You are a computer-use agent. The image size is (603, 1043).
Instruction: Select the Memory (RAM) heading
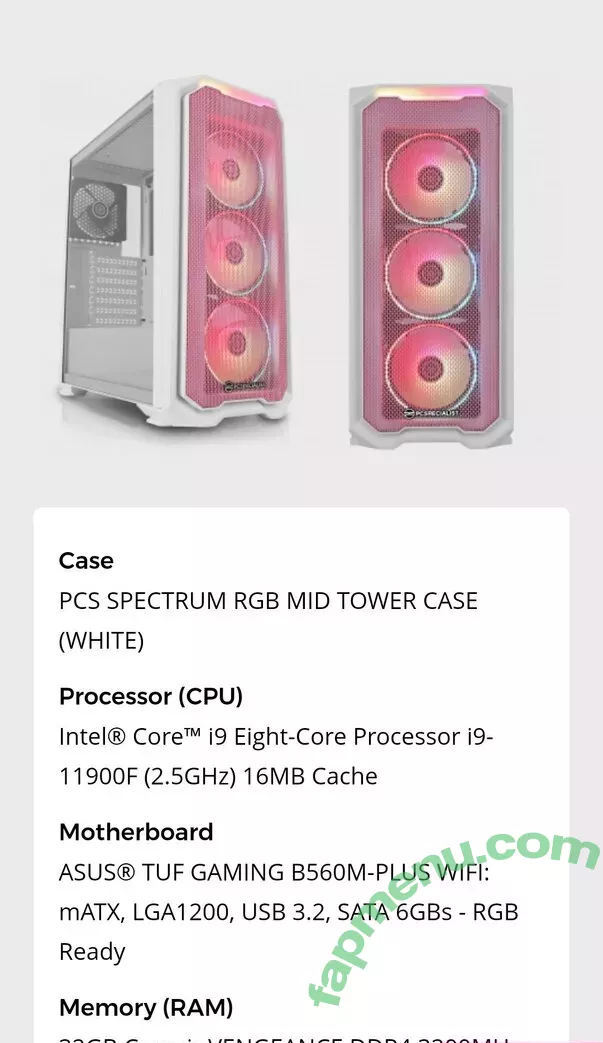(x=146, y=1007)
